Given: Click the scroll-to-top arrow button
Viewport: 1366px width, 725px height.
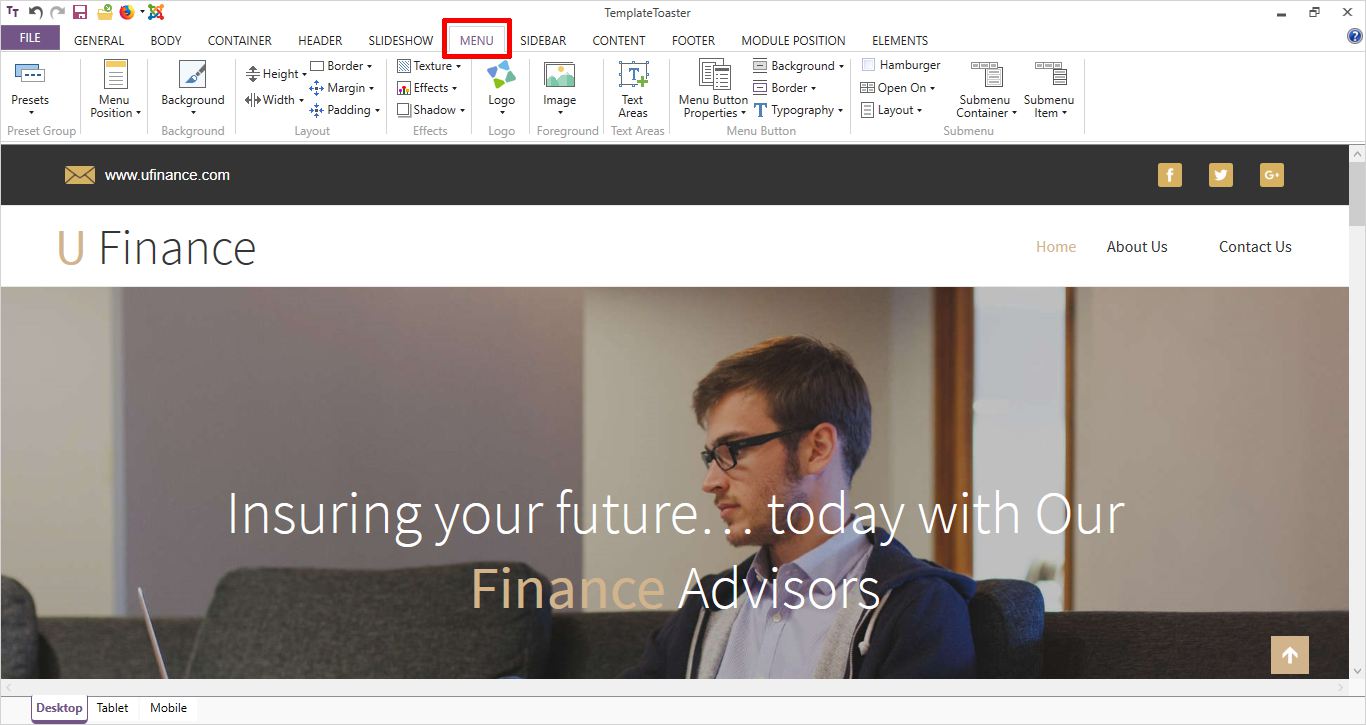Looking at the screenshot, I should [x=1289, y=656].
